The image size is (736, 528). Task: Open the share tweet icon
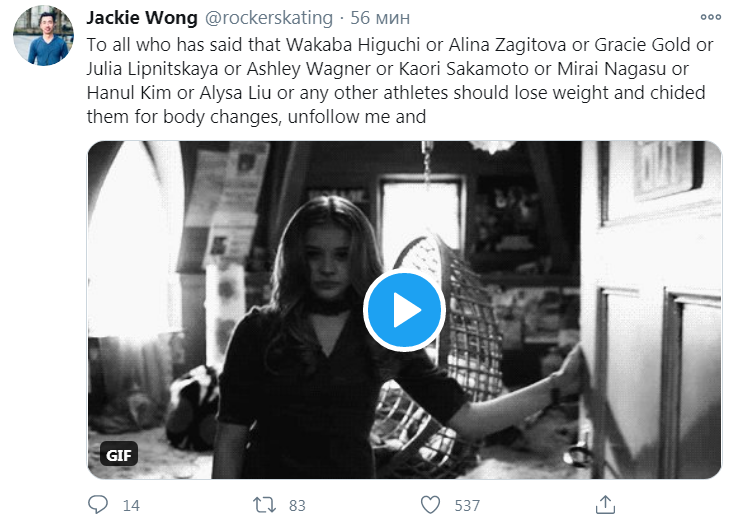pyautogui.click(x=604, y=504)
